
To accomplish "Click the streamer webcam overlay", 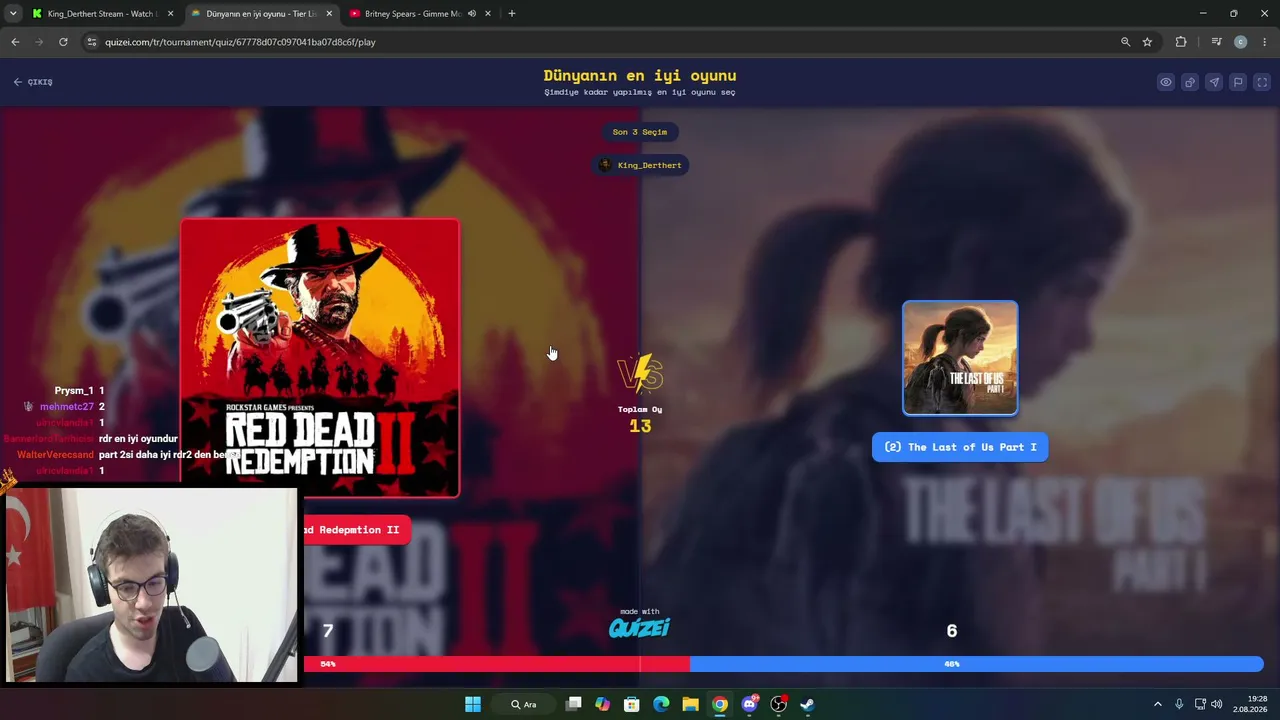I will point(151,585).
